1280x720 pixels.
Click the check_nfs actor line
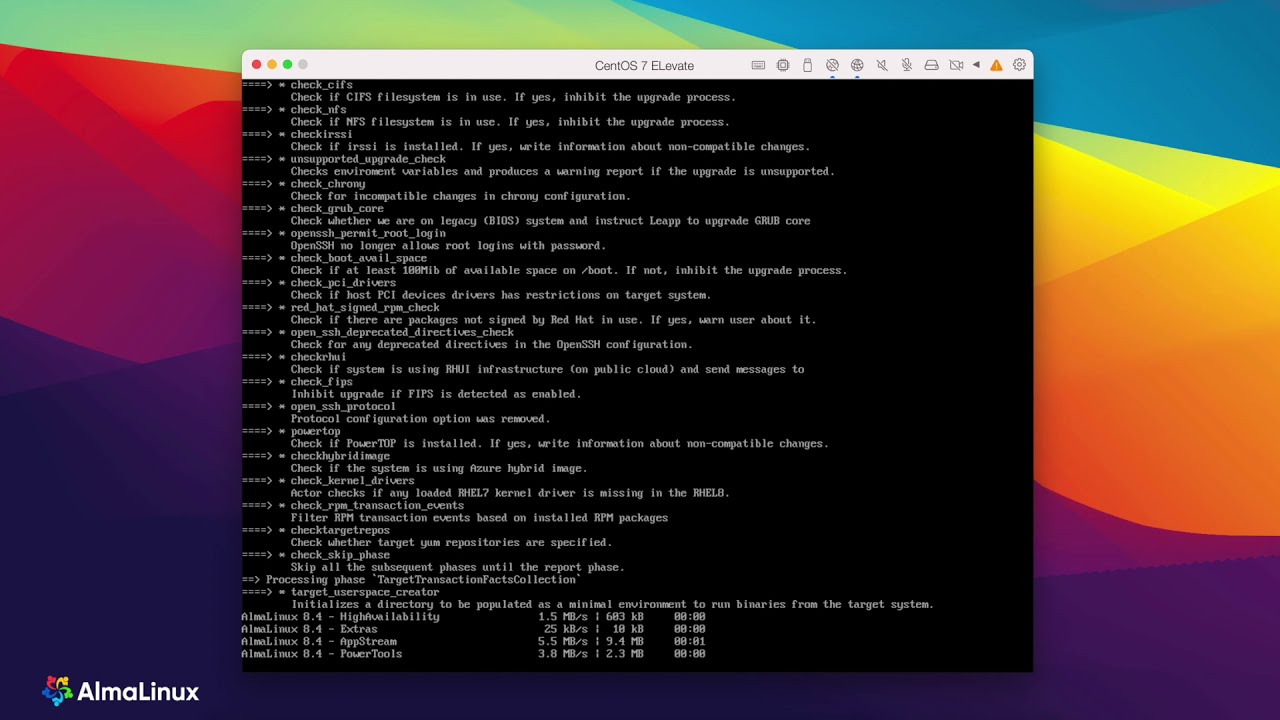pos(294,110)
